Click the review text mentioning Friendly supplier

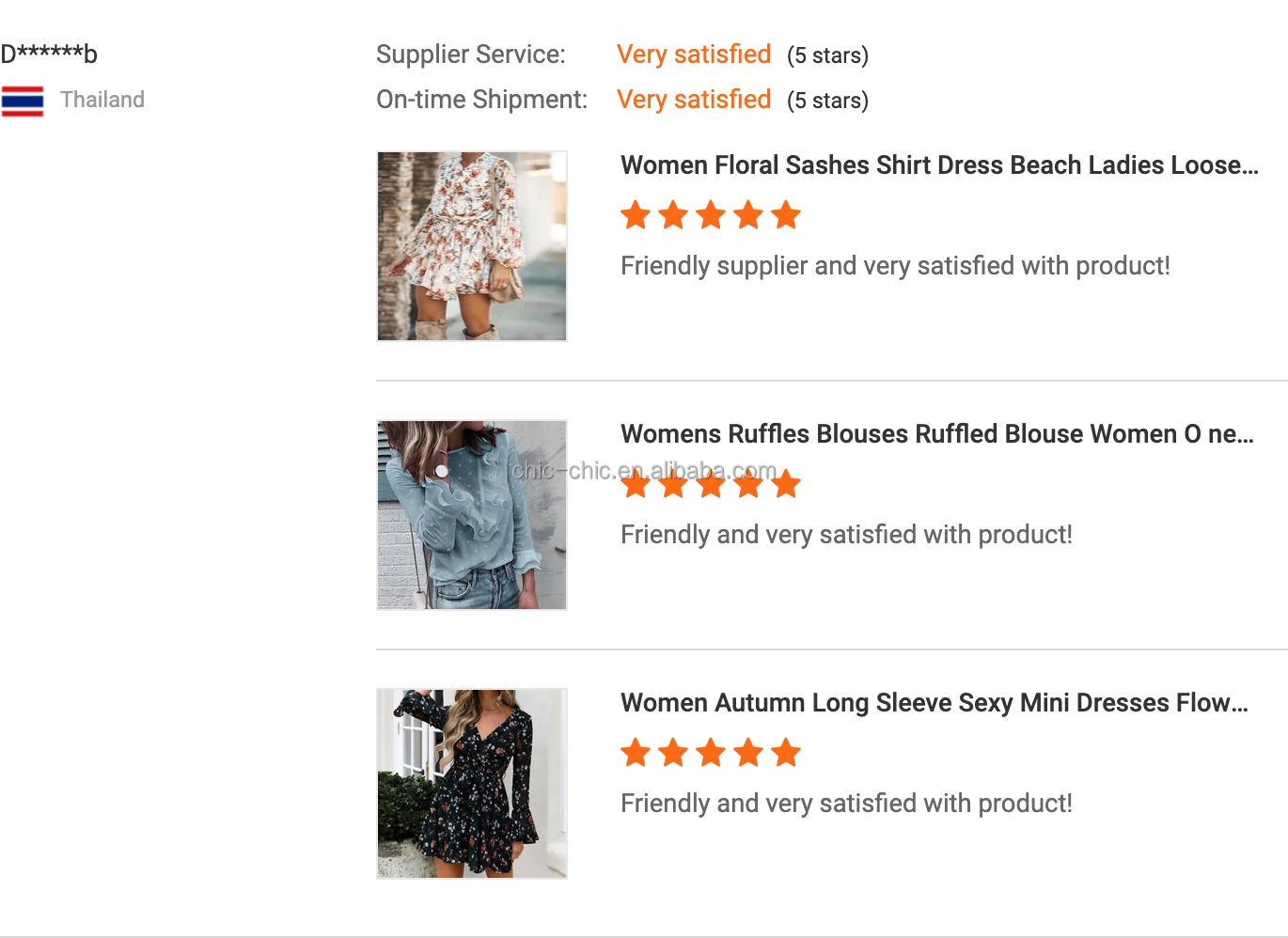coord(895,266)
